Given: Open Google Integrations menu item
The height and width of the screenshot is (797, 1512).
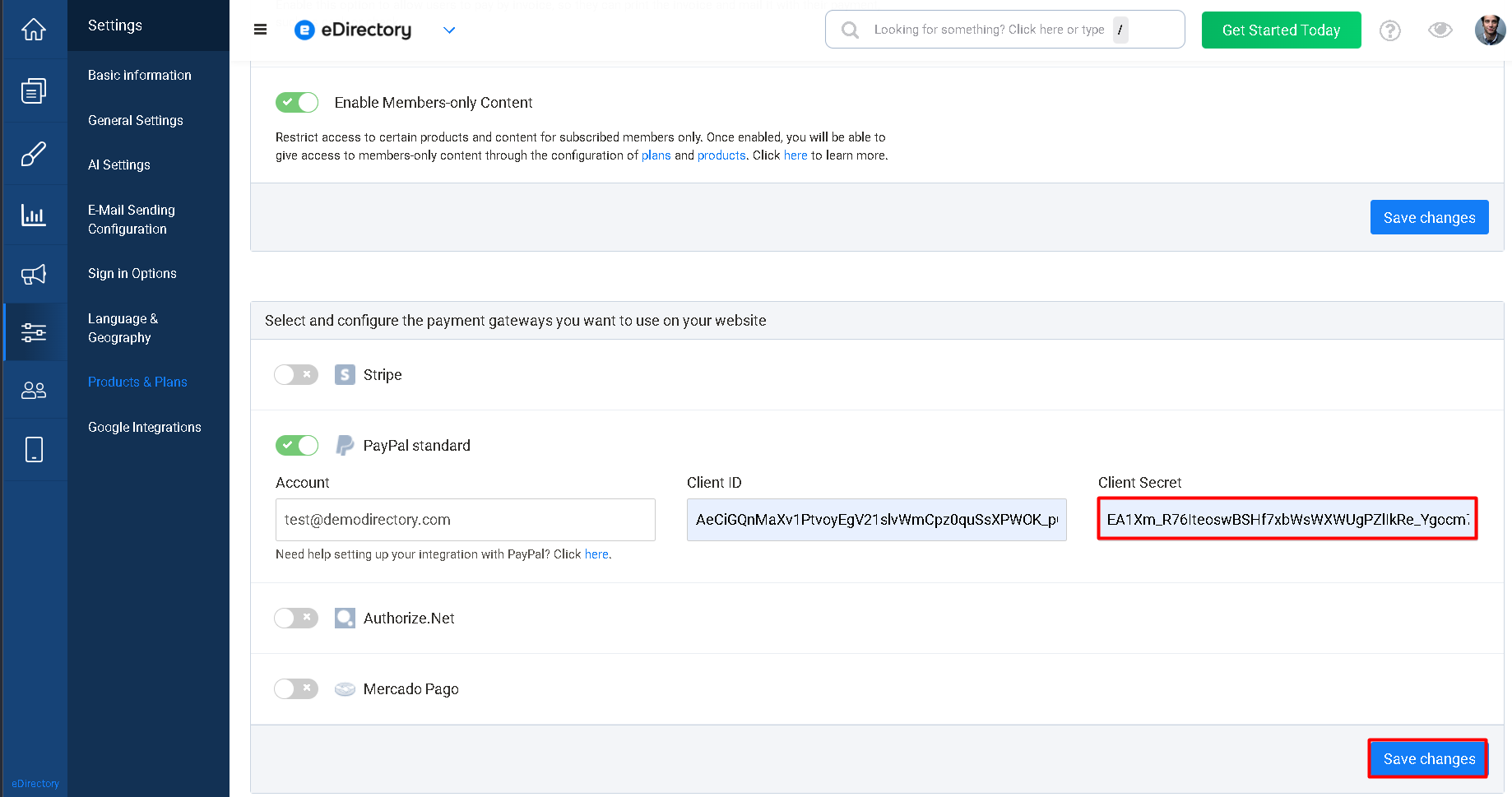Looking at the screenshot, I should point(145,427).
